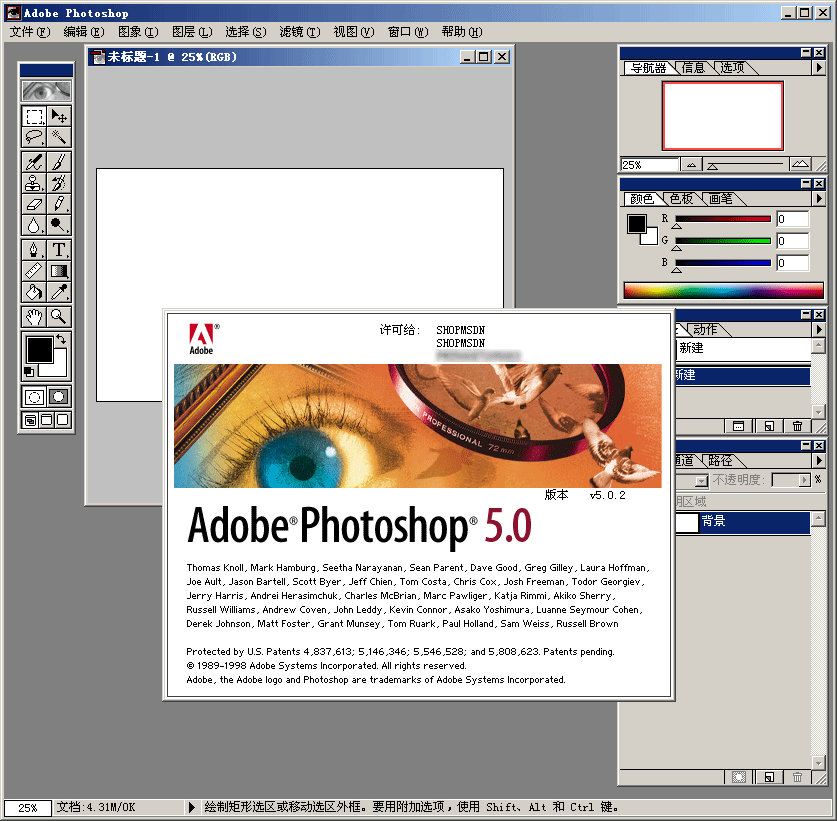Viewport: 837px width, 821px height.
Task: Add layer mask icon in layers panel
Action: click(x=738, y=777)
